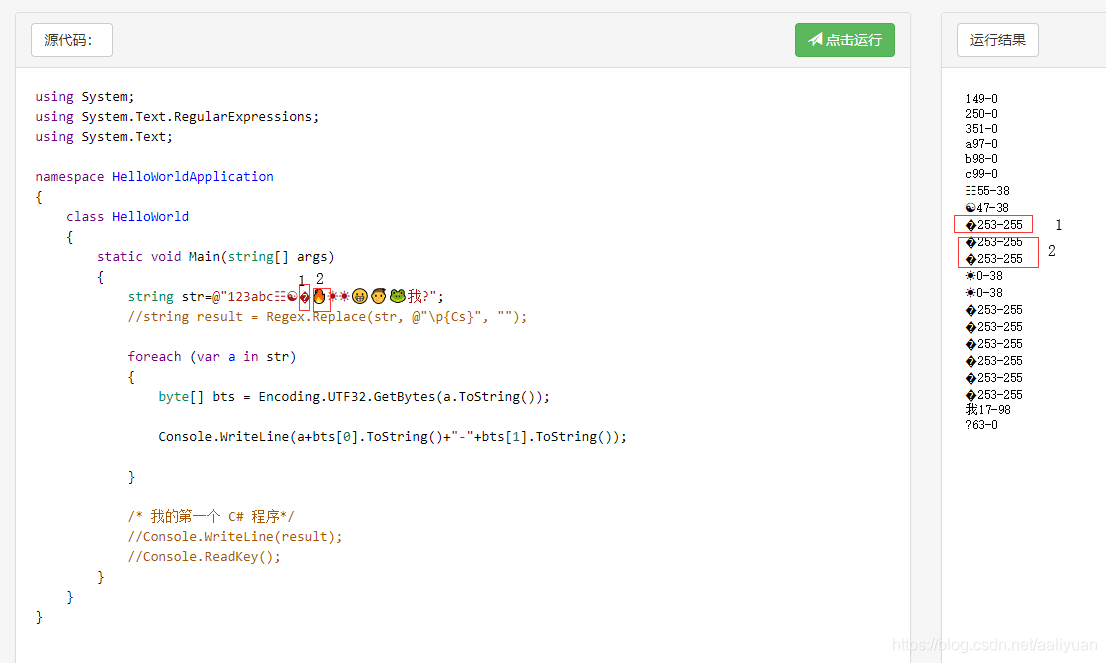The width and height of the screenshot is (1106, 663).
Task: Click the '//Console.ReadKey();' comment line
Action: [204, 556]
